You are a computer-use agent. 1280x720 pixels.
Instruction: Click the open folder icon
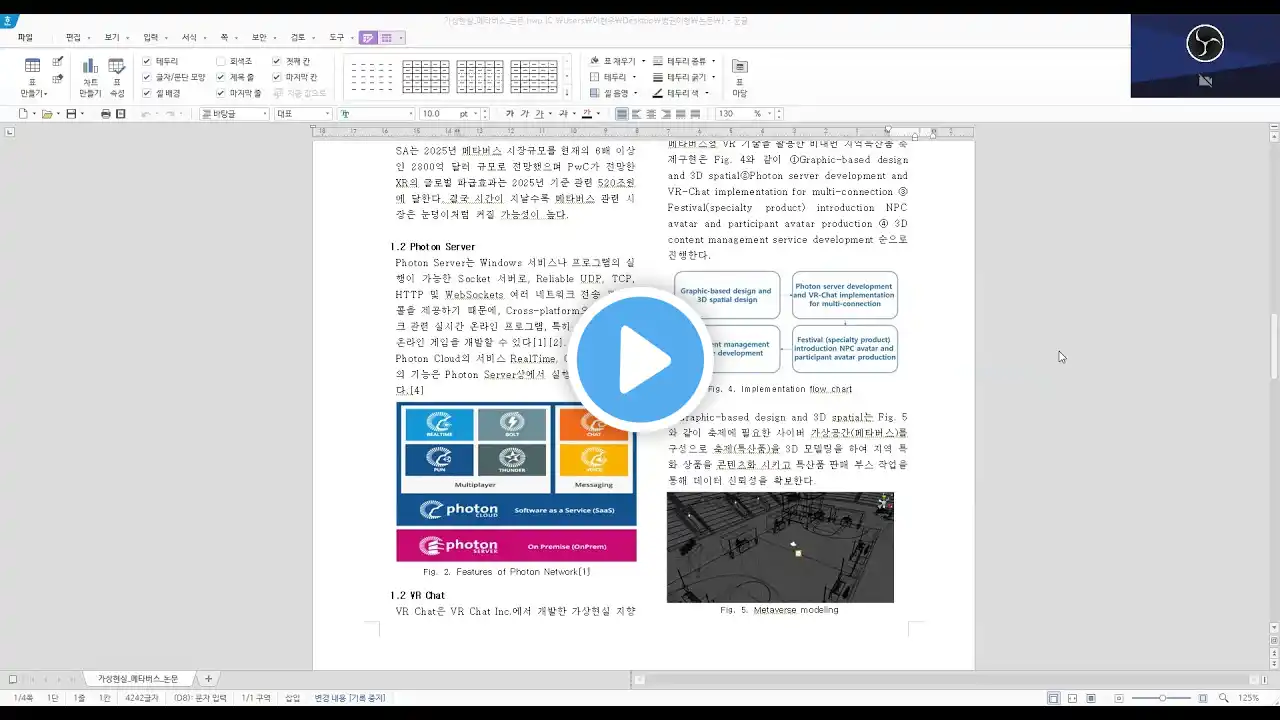pos(47,114)
